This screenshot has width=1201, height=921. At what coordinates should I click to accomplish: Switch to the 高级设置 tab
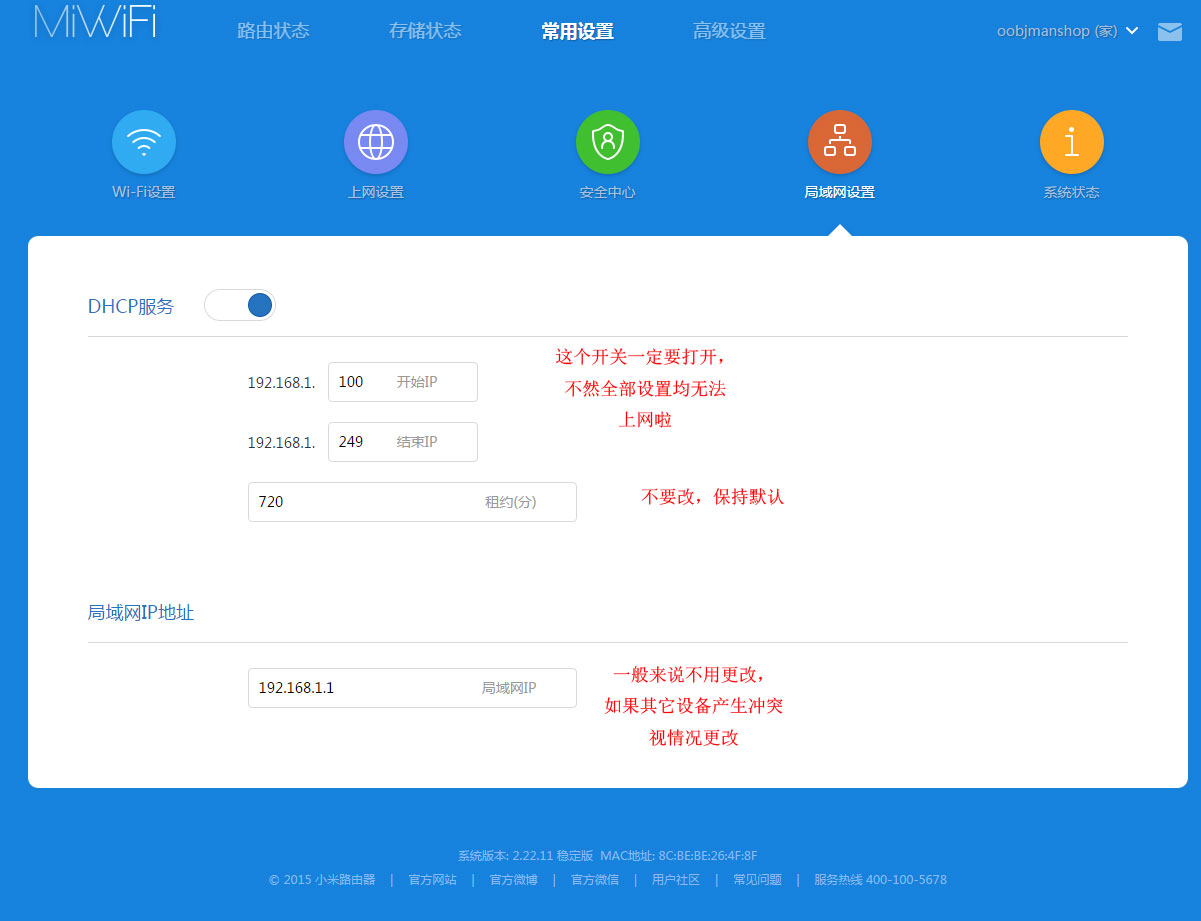(x=729, y=31)
